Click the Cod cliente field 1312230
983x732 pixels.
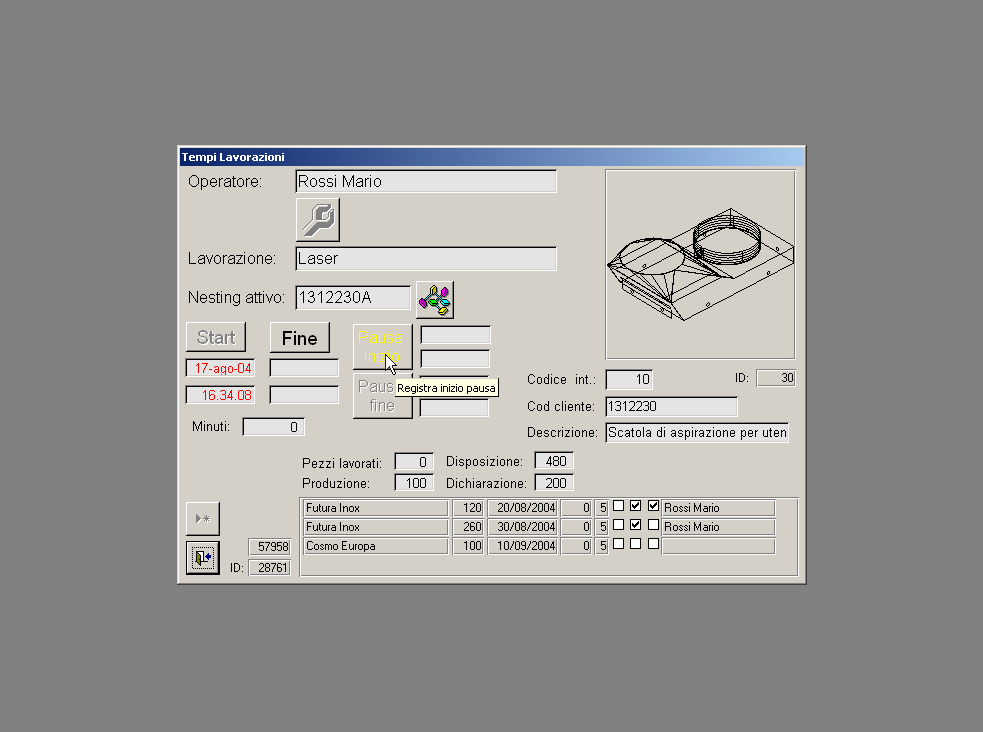tap(671, 406)
